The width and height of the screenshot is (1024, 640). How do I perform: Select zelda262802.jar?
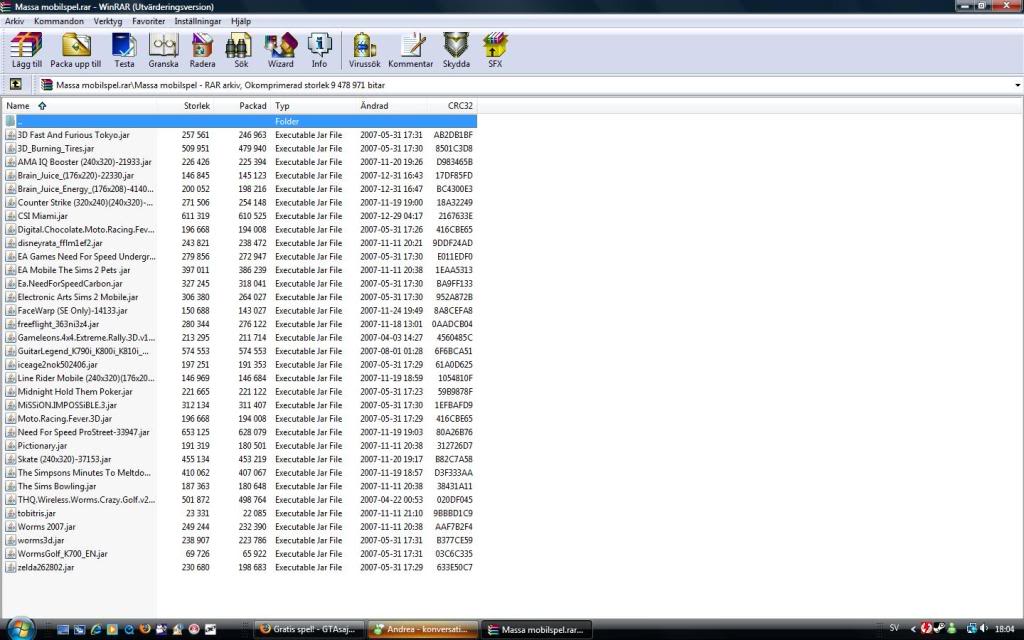point(46,568)
